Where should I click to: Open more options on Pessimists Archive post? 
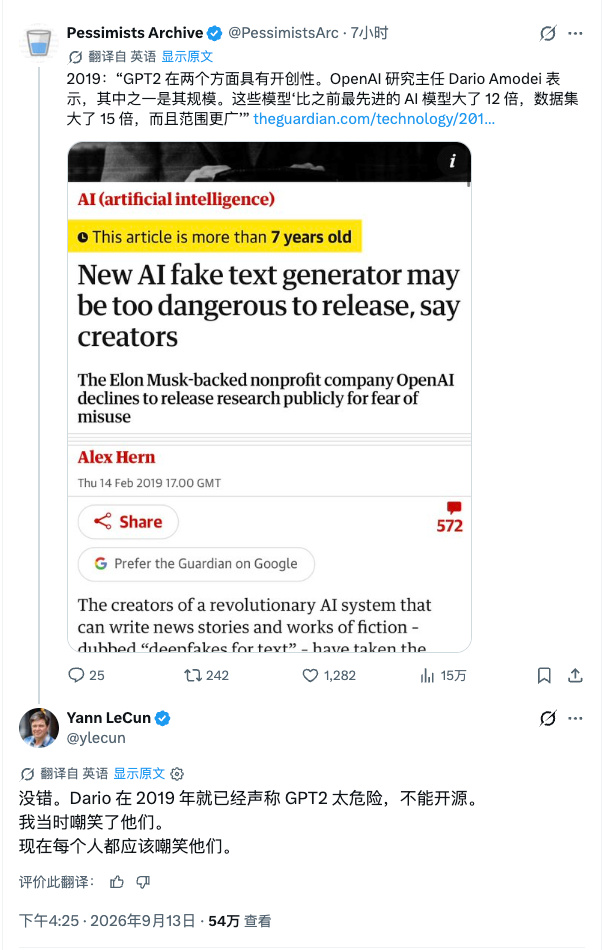[x=575, y=33]
